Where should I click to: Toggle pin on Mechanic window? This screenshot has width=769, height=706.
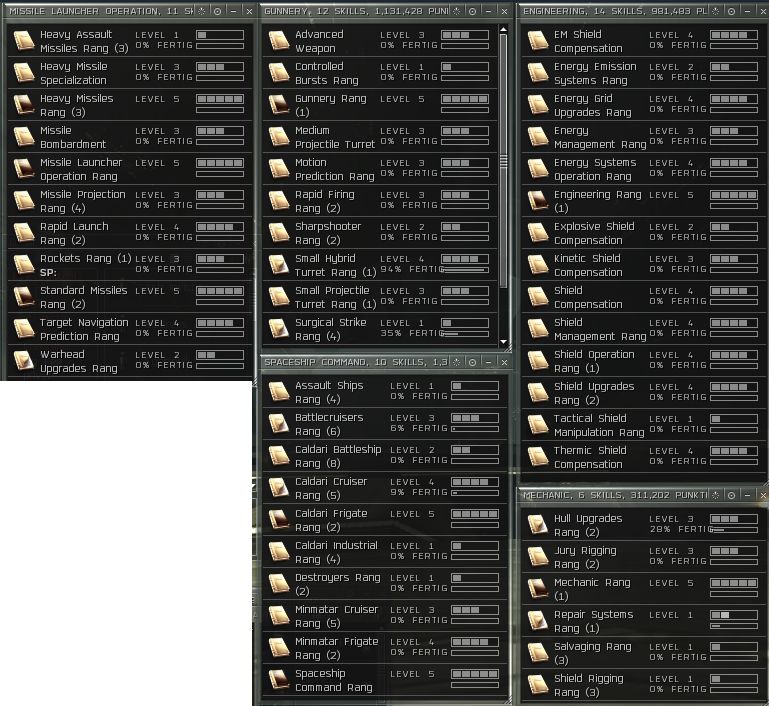point(731,495)
